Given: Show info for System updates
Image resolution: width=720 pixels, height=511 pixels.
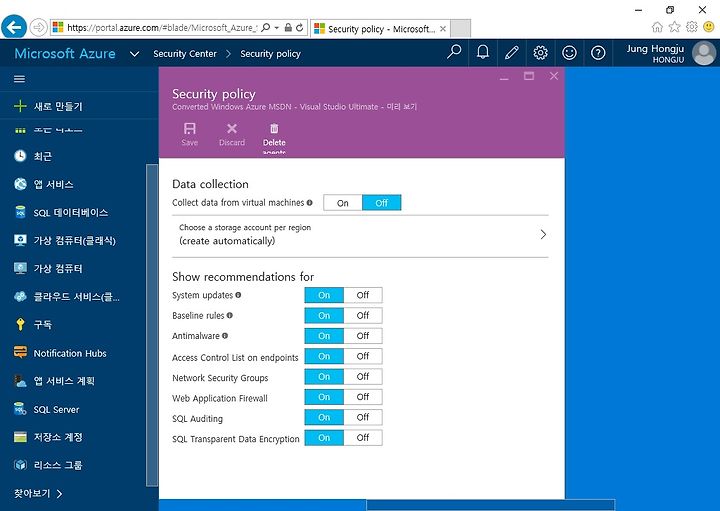Looking at the screenshot, I should [x=238, y=295].
